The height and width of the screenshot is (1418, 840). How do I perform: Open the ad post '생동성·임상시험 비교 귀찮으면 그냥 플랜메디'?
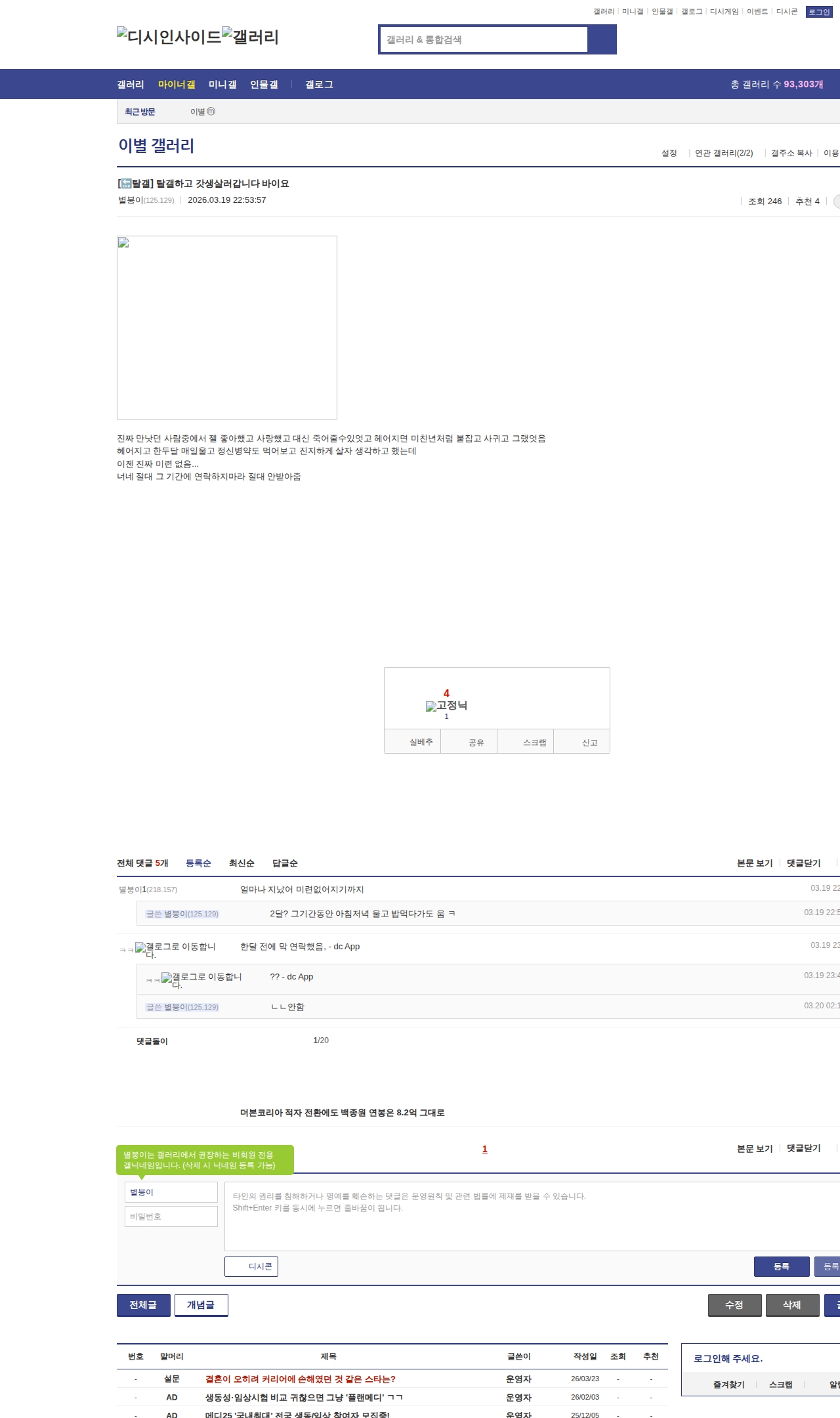(304, 1398)
